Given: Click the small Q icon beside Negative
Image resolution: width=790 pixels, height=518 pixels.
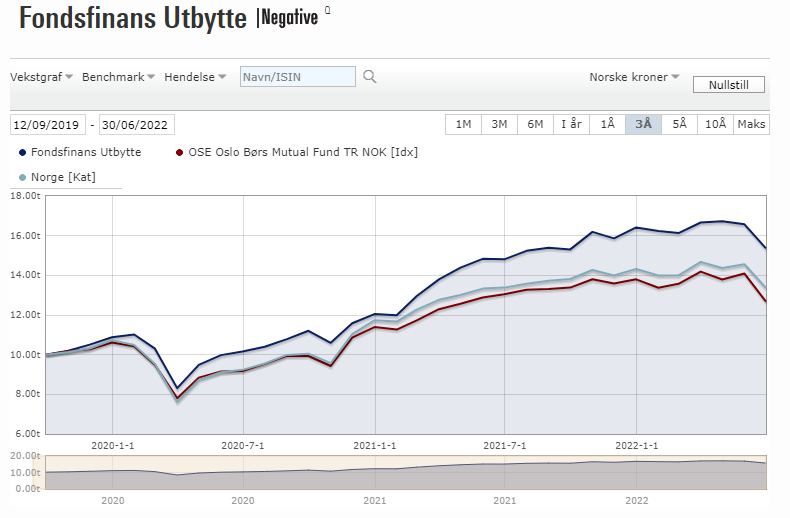Looking at the screenshot, I should 327,10.
